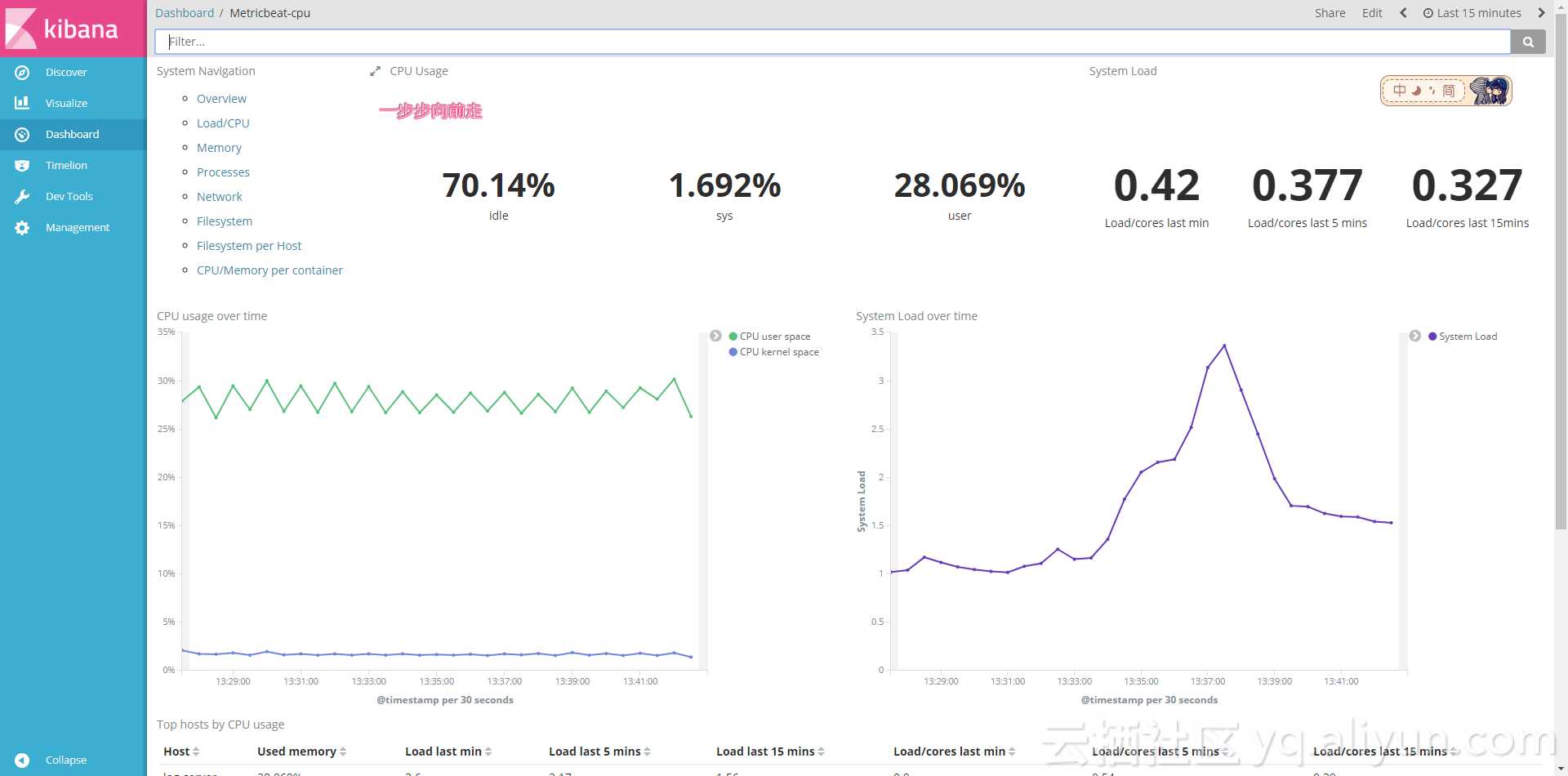Click the Management gear icon
Image resolution: width=1568 pixels, height=776 pixels.
pos(22,228)
